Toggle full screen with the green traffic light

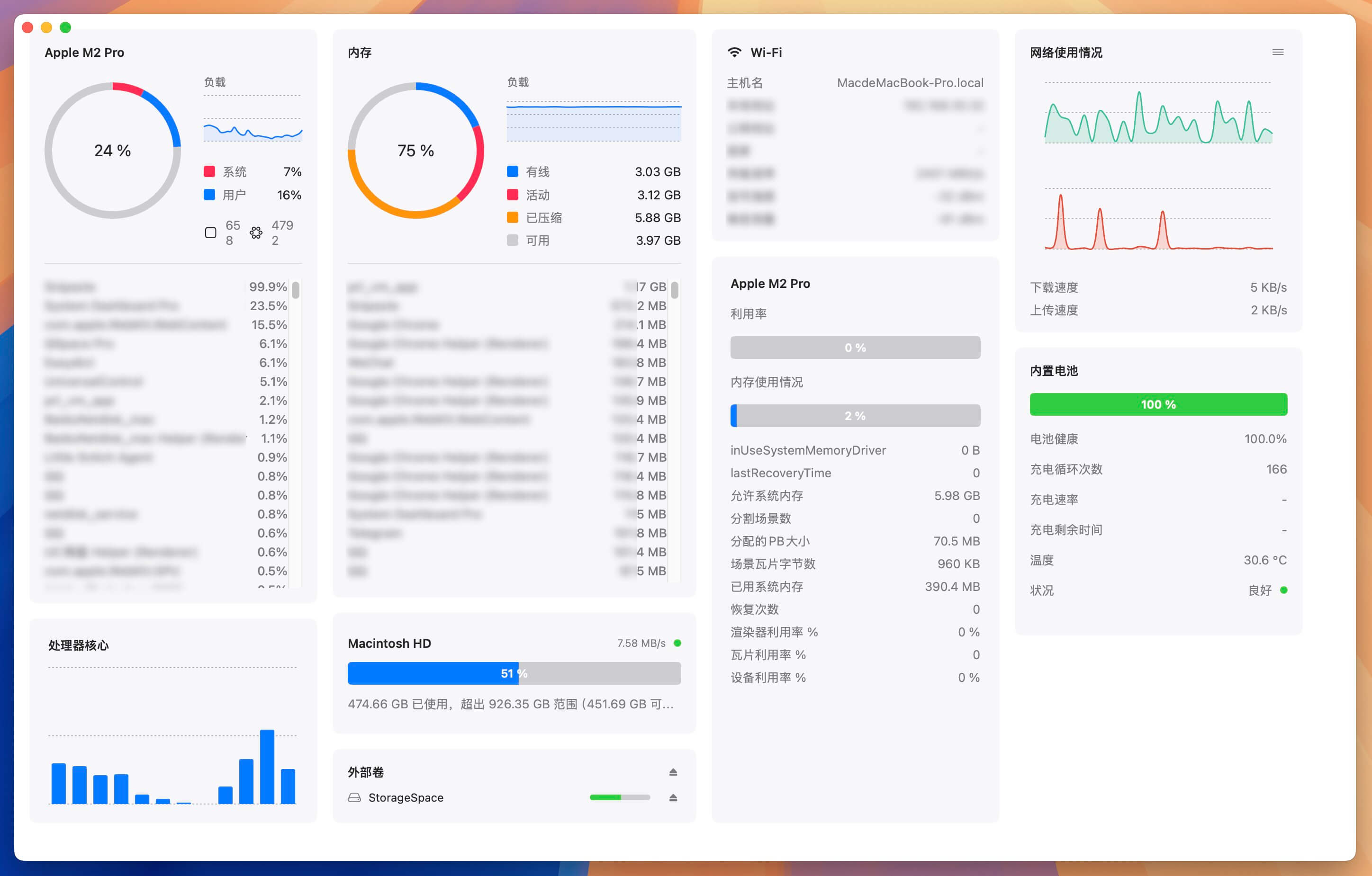coord(65,27)
